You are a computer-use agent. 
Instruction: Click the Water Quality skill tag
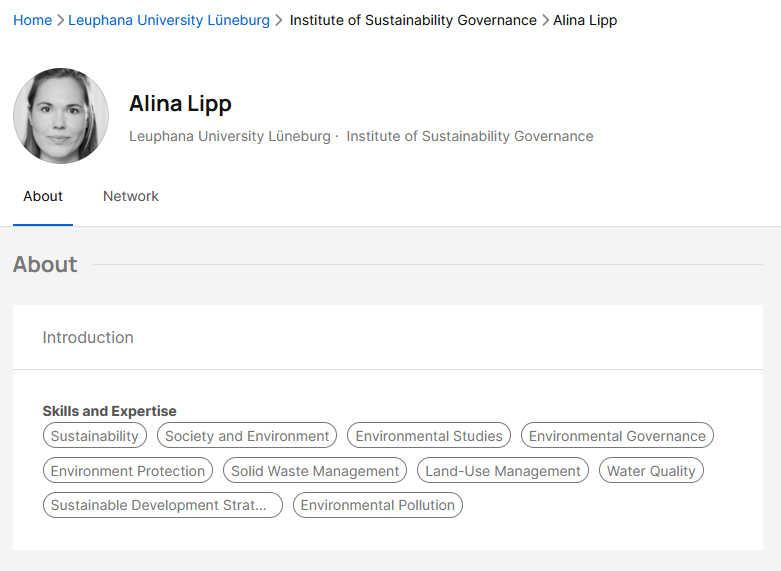[x=651, y=470]
